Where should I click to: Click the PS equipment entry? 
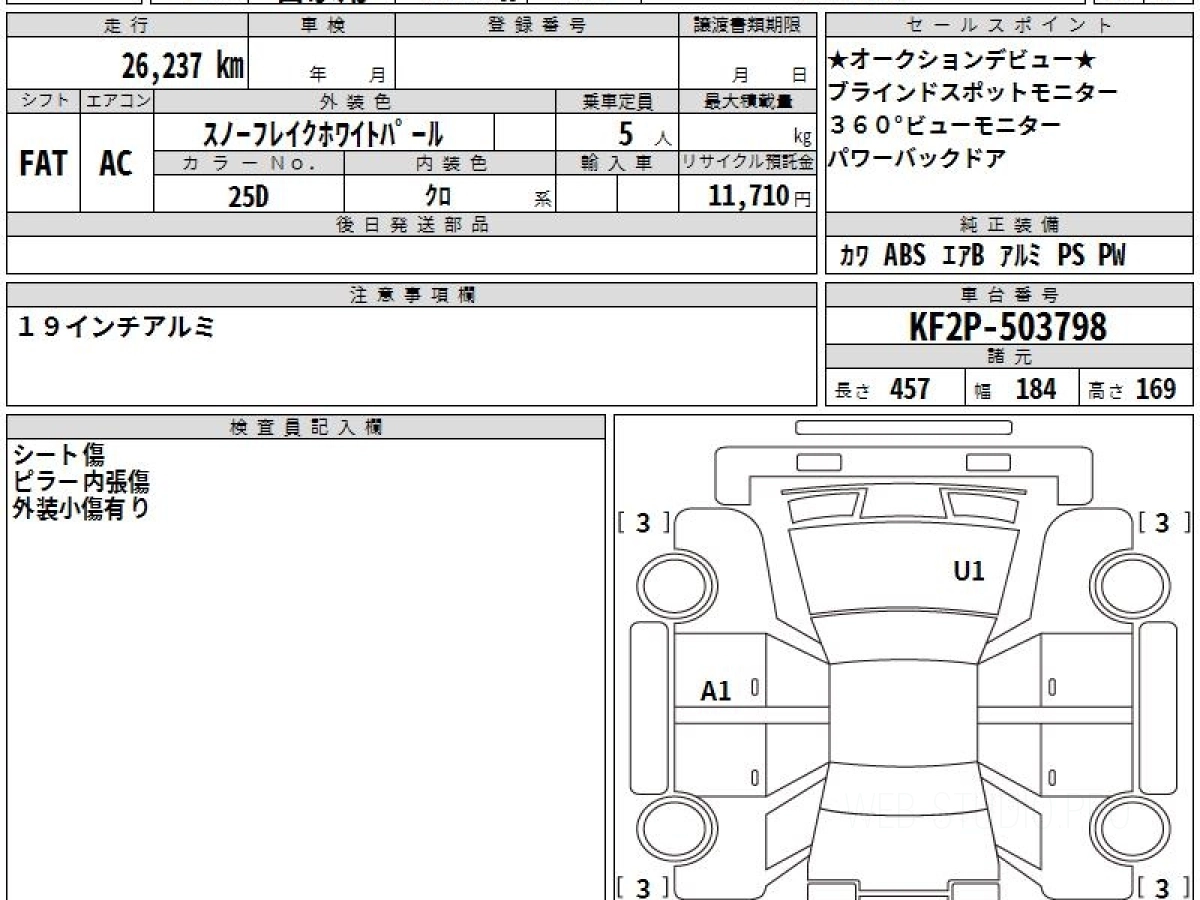click(1071, 256)
